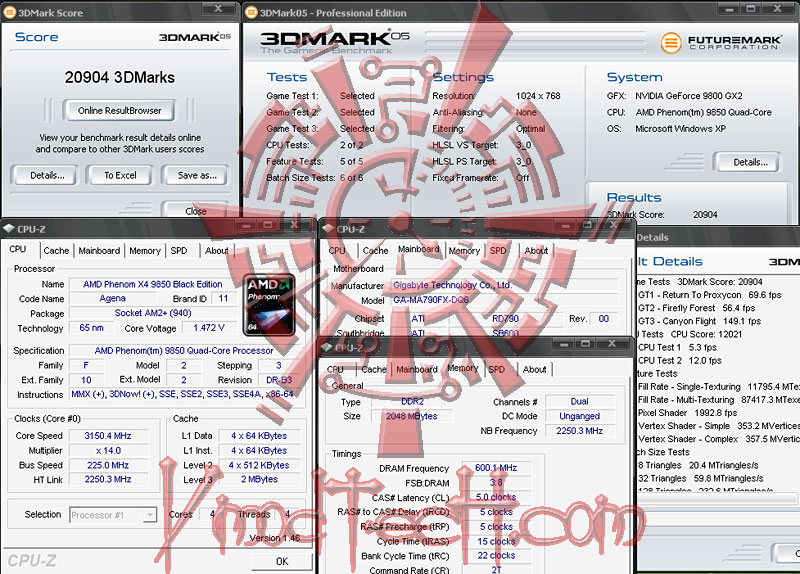This screenshot has height=574, width=800.
Task: Close the 3DMark Score window
Action: (x=218, y=9)
